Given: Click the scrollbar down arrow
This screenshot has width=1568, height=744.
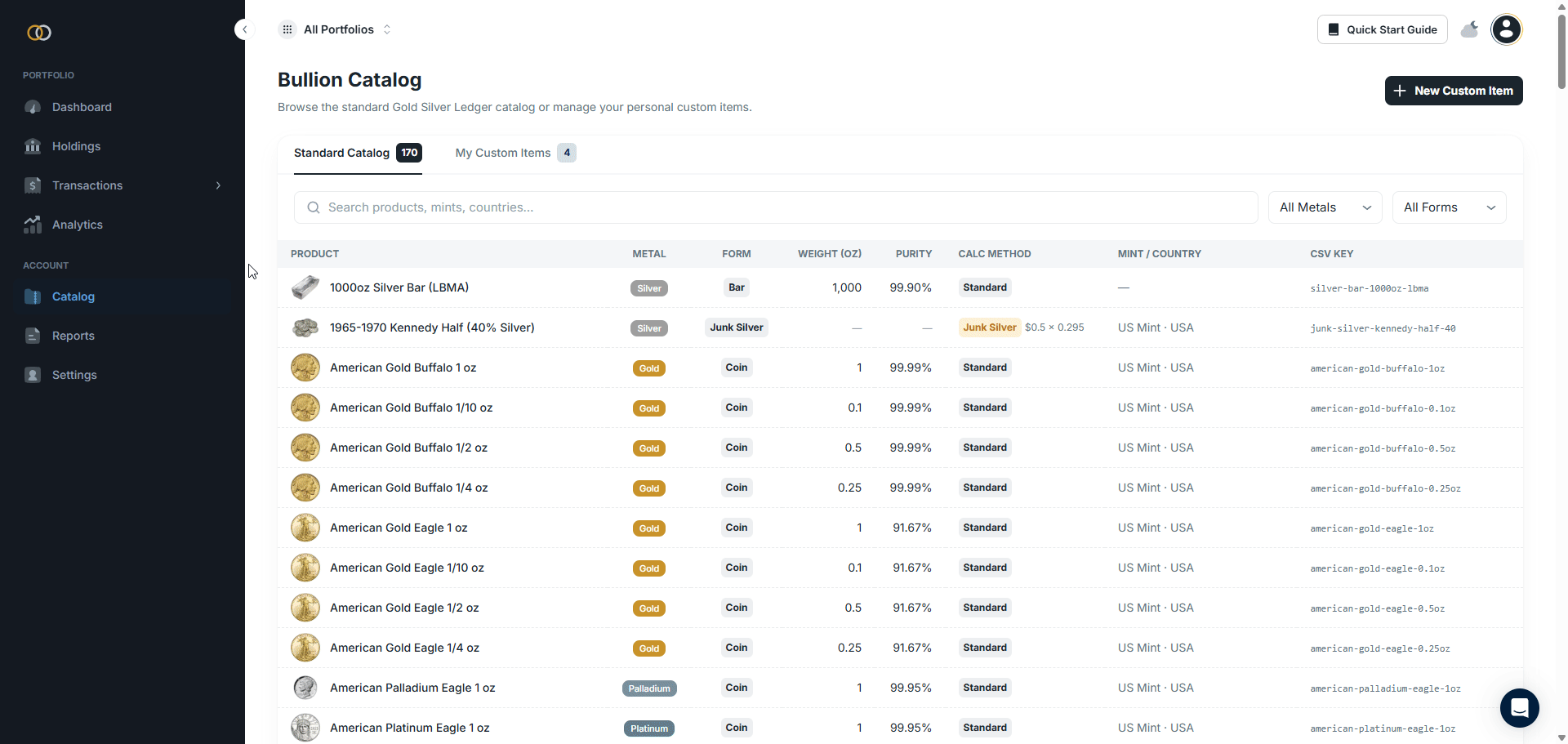Looking at the screenshot, I should [x=1561, y=737].
